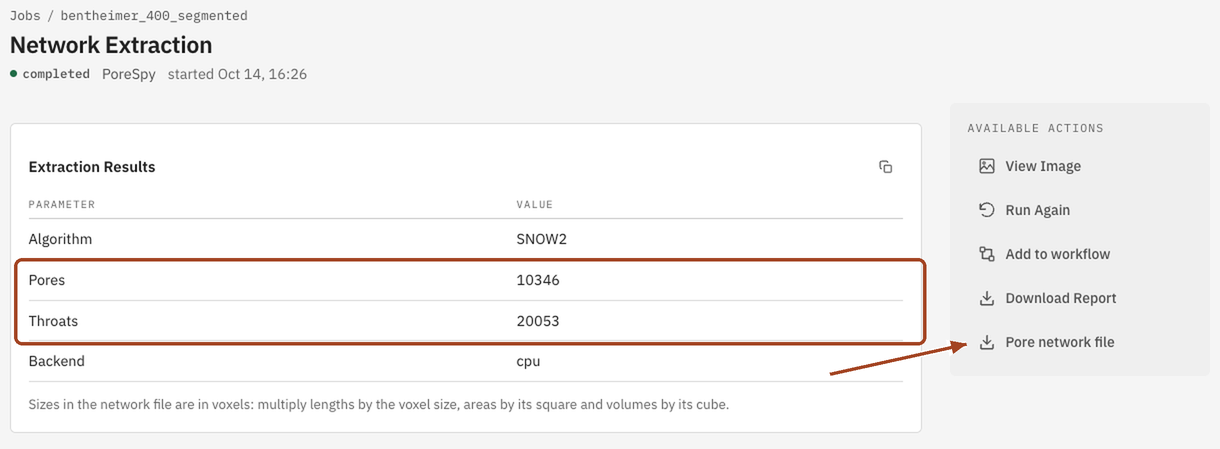Click the Extraction Results title

coord(92,167)
